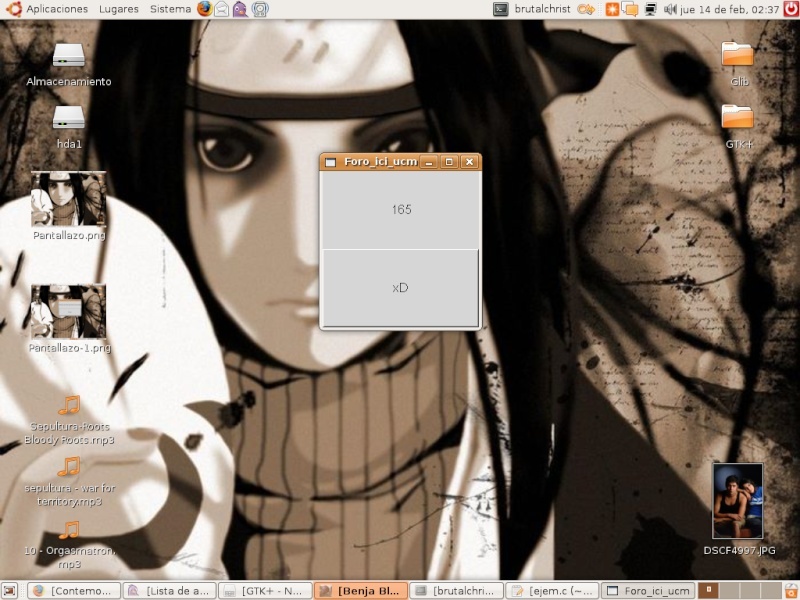The width and height of the screenshot is (800, 600).
Task: Click the show desktop icon in bottom panel
Action: [11, 590]
